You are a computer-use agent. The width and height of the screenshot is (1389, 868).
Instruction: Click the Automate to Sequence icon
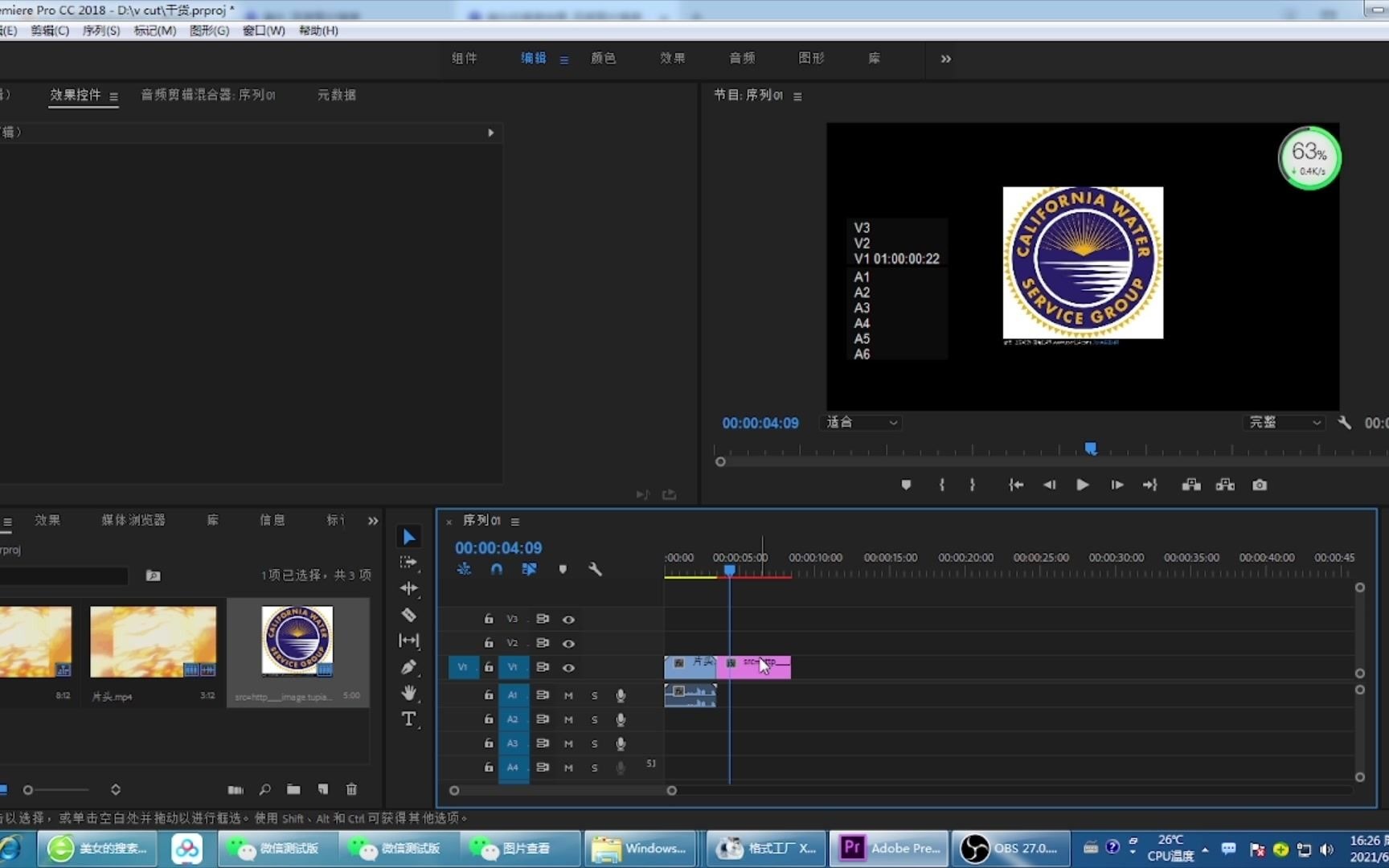236,789
